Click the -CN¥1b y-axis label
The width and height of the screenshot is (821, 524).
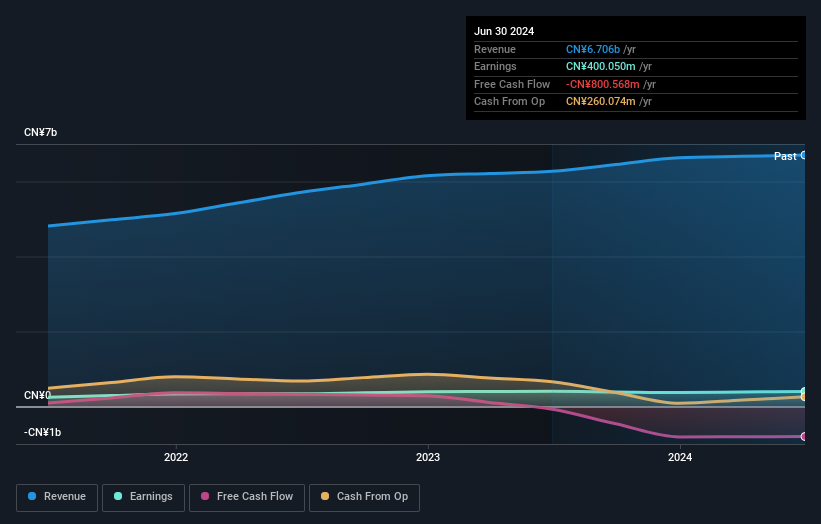point(42,432)
